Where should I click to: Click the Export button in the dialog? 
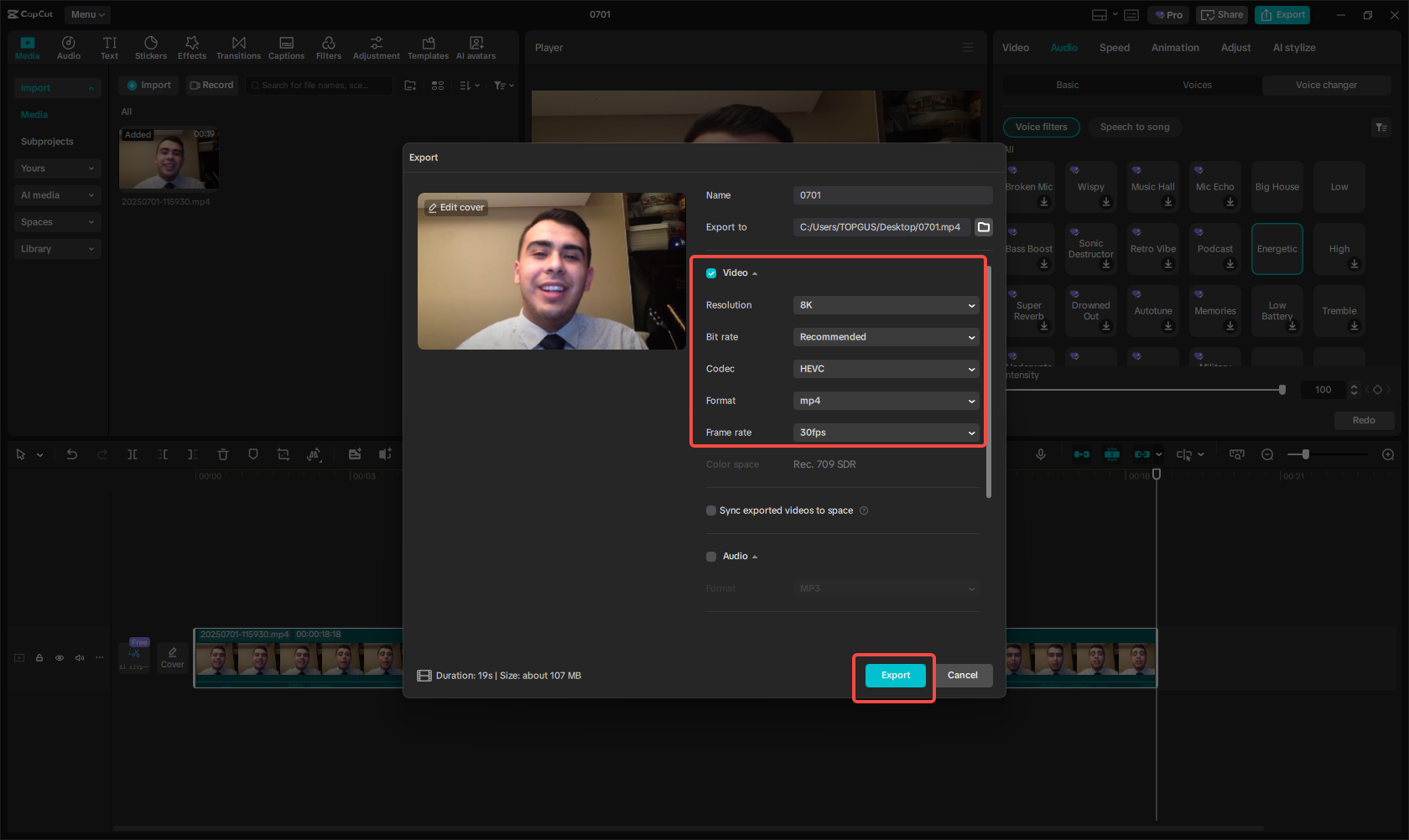click(894, 675)
